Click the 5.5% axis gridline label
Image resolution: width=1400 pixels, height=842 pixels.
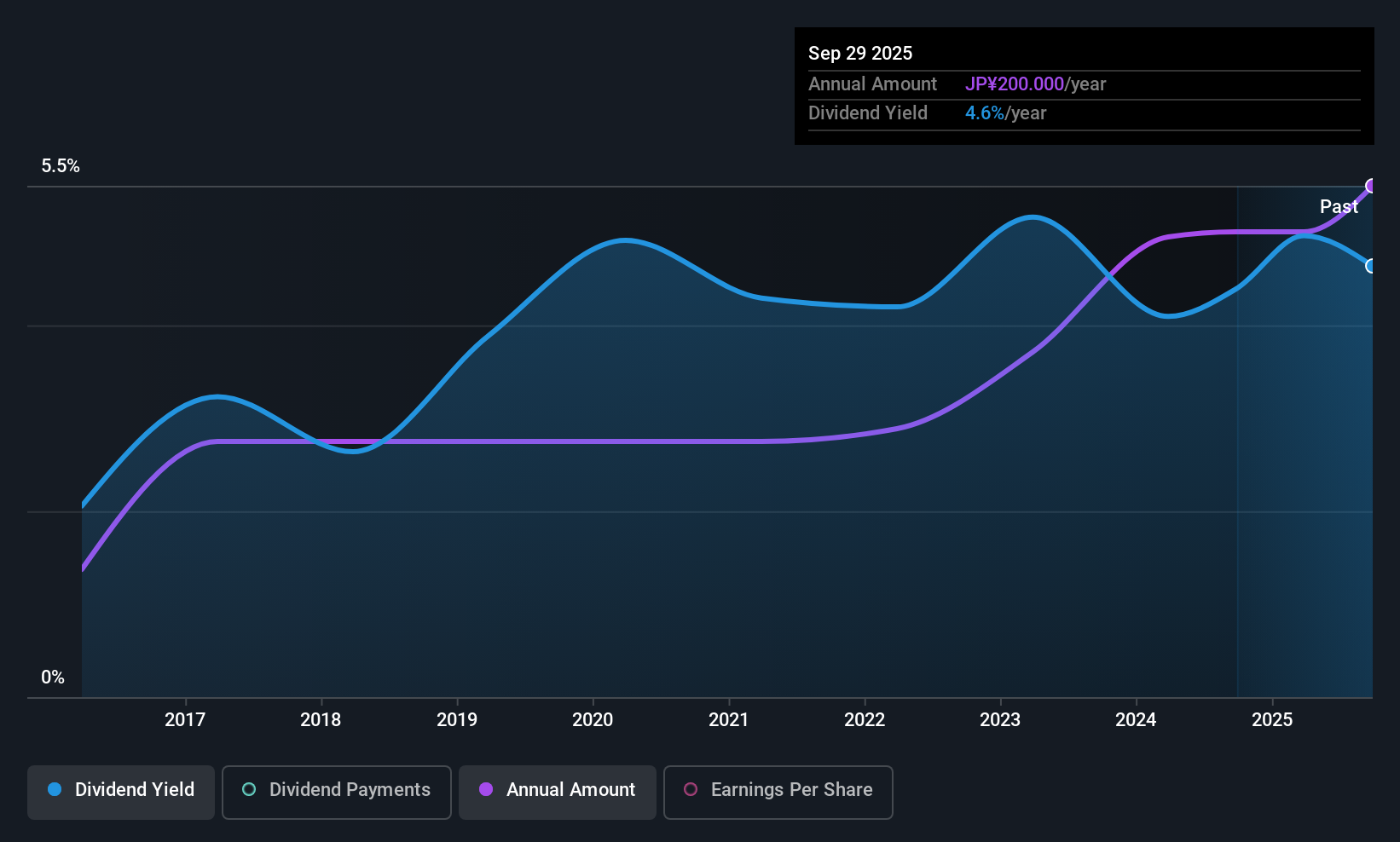click(x=61, y=166)
